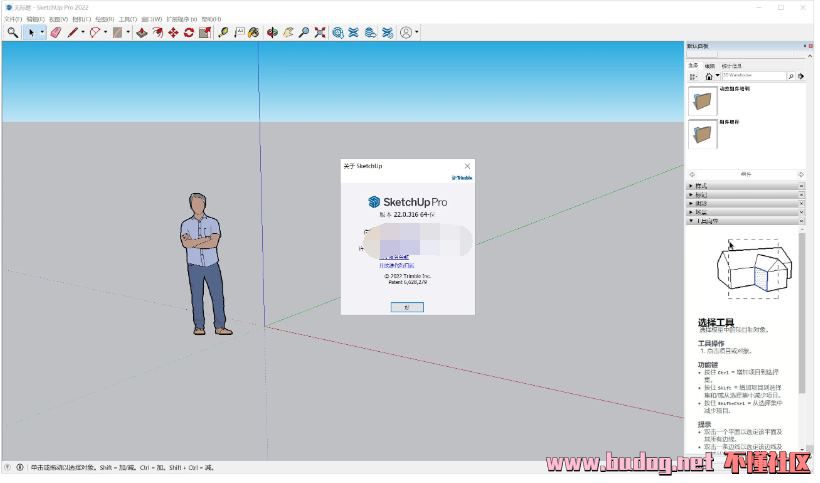Select the Offset tool
Viewport: 820px width, 483px height.
coord(157,32)
